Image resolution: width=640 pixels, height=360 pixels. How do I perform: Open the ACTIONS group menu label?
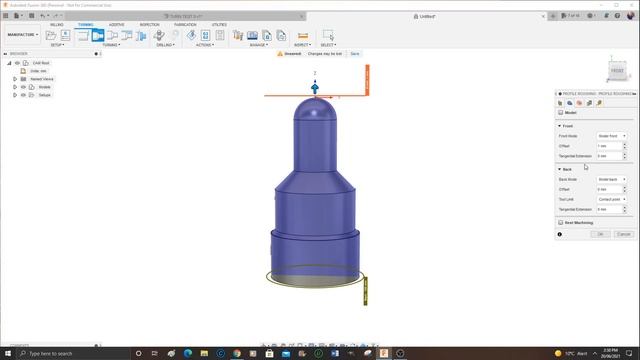205,45
